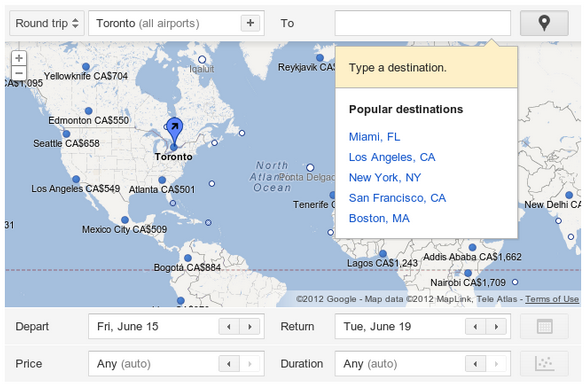Choose Boston, MA from popular destinations
Screen dimensions: 586x386
coord(379,218)
